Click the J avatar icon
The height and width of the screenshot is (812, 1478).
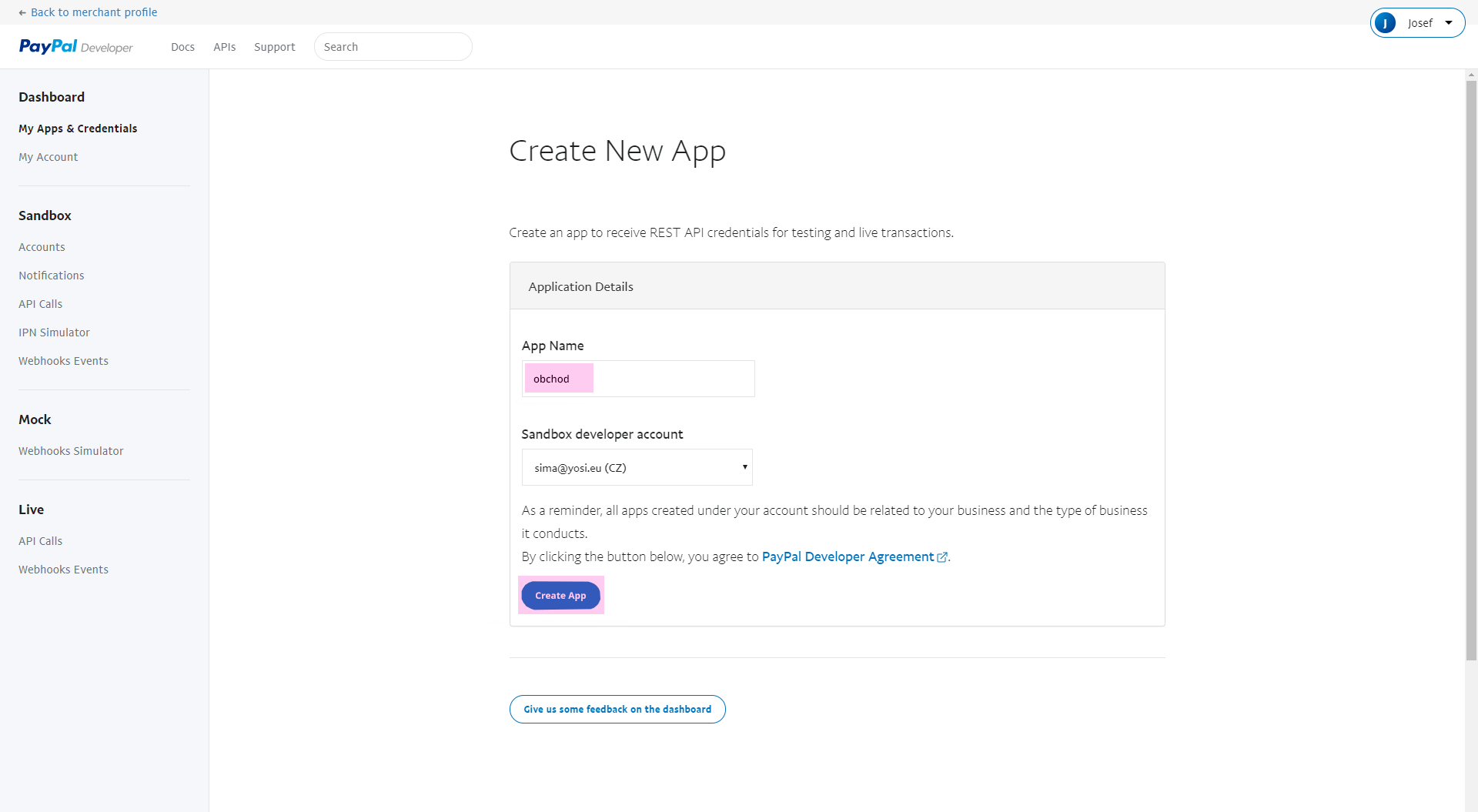(x=1385, y=23)
